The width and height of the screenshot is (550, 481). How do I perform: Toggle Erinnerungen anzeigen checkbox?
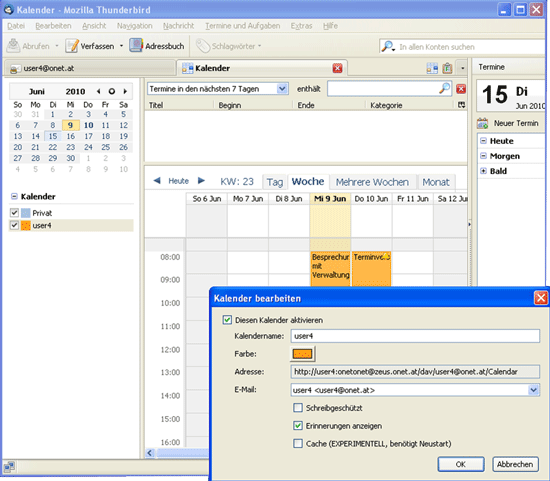298,426
